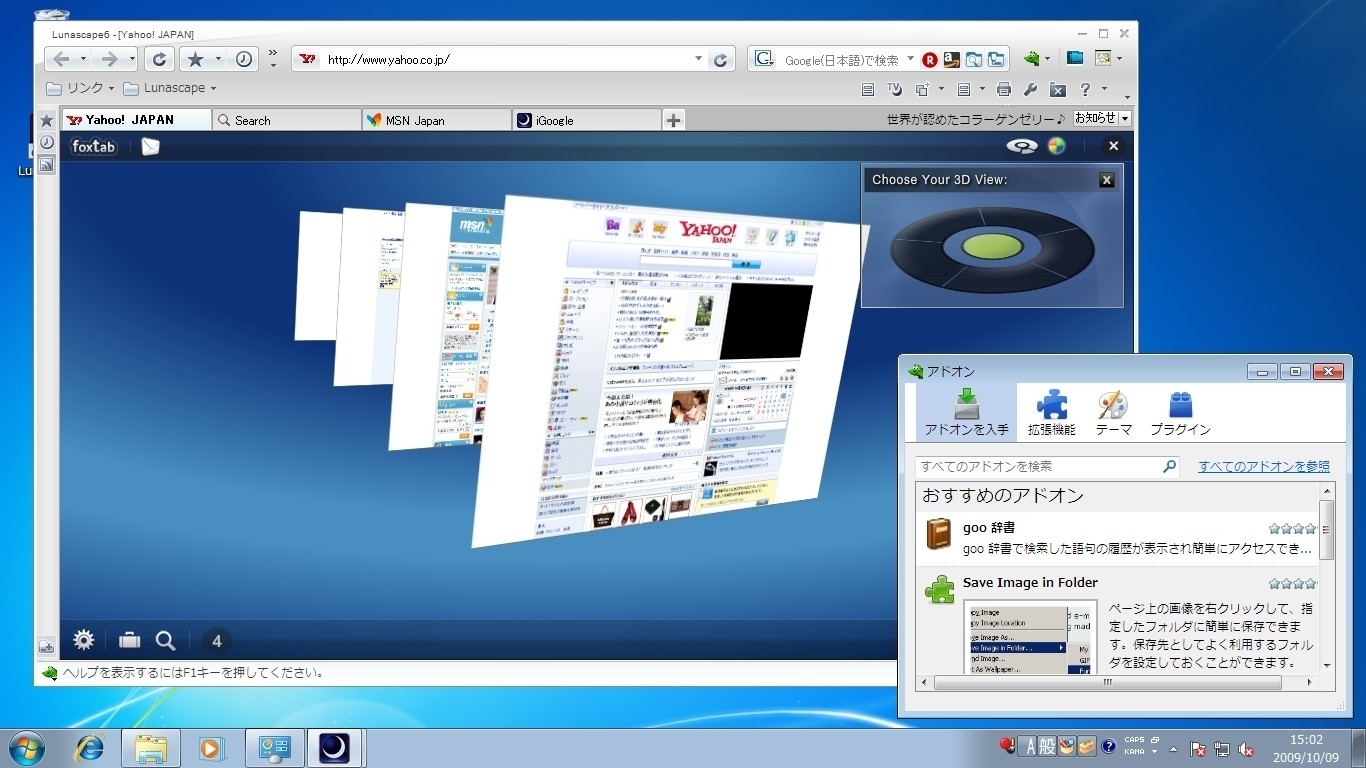
Task: Select テーマ tab in addon window
Action: click(1113, 412)
